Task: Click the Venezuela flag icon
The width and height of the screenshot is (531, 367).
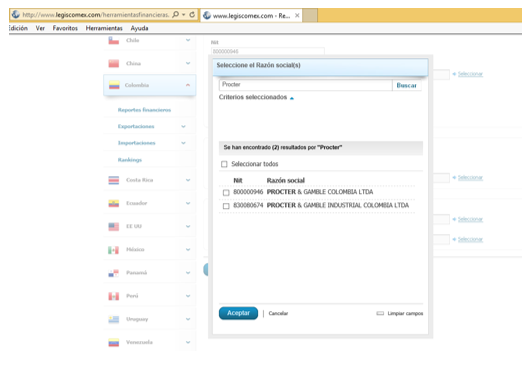Action: click(113, 343)
